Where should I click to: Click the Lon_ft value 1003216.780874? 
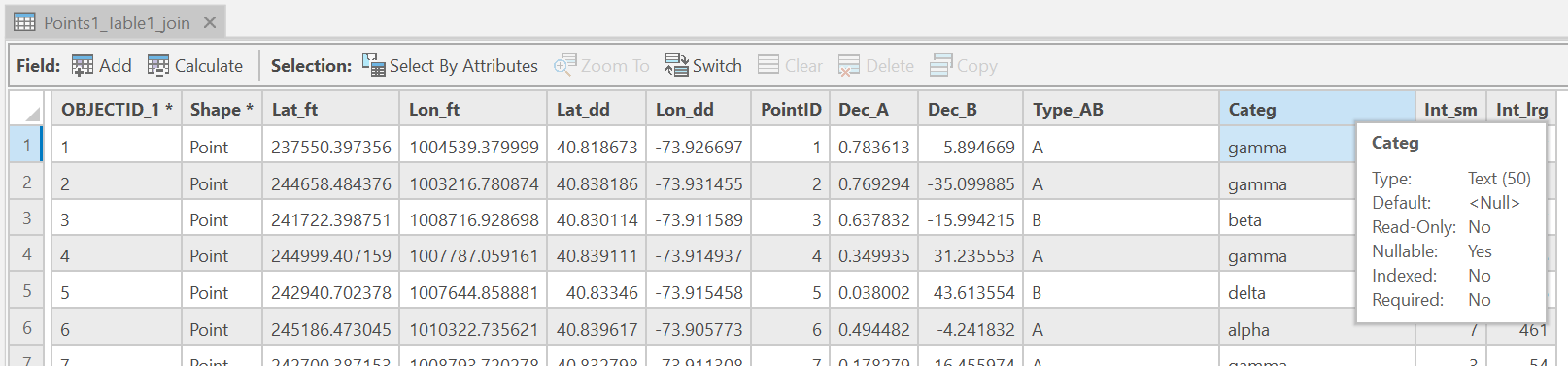[x=474, y=183]
